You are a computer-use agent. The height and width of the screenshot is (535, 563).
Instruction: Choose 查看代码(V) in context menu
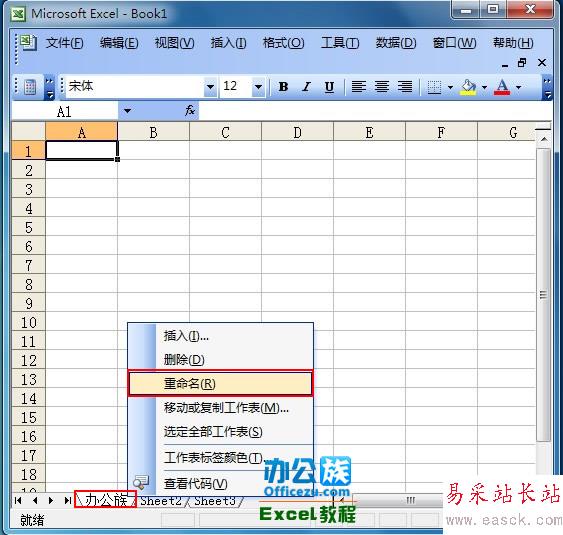point(220,484)
